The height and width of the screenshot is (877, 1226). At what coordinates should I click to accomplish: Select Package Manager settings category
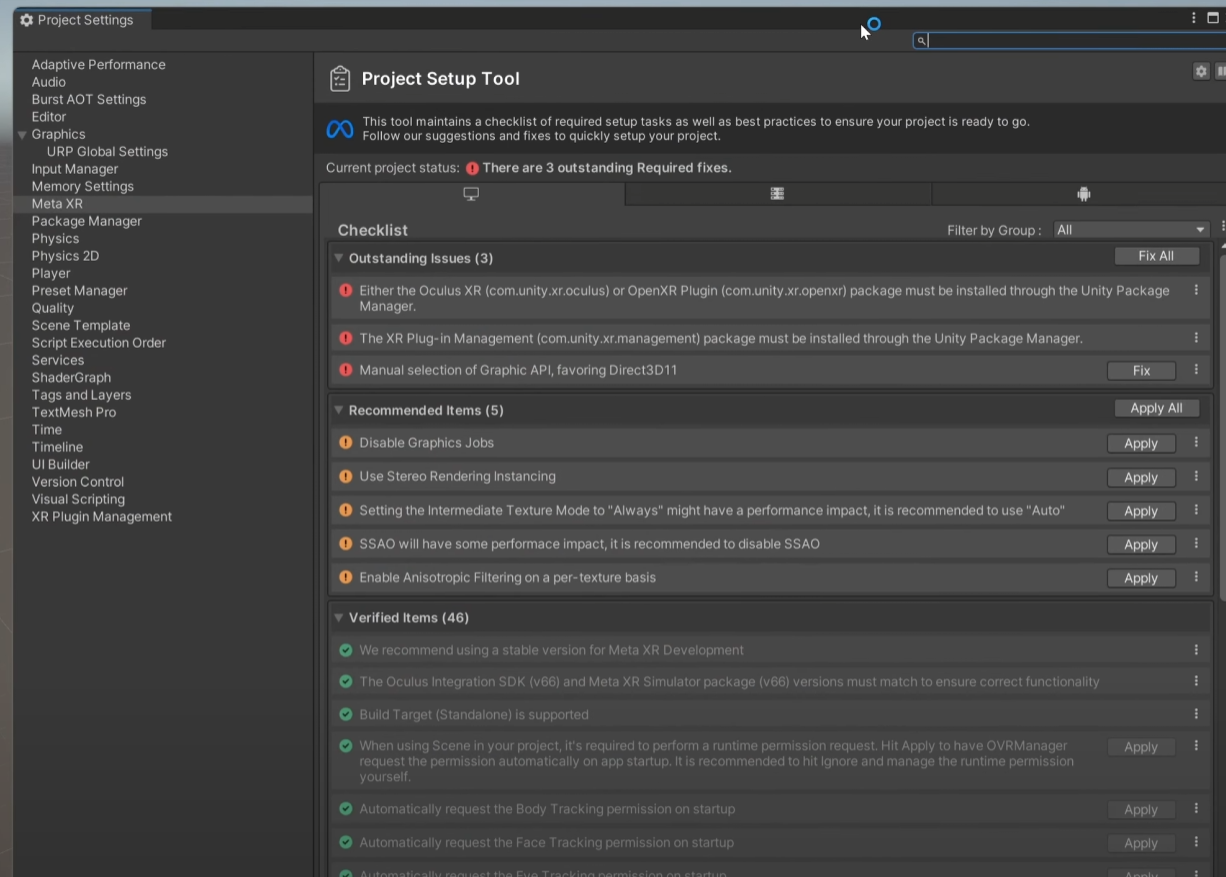pyautogui.click(x=86, y=221)
